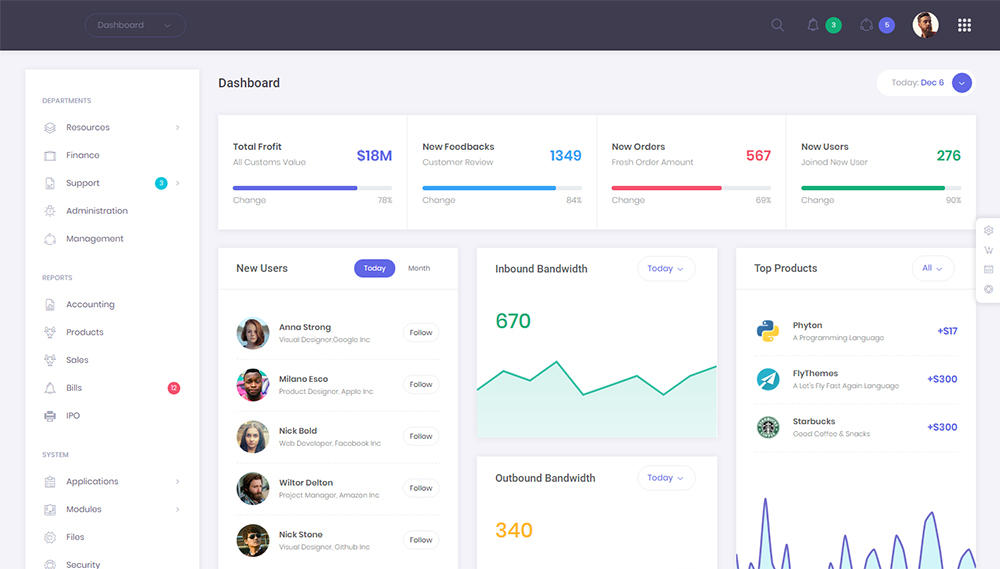Expand the Resources submenu arrow
Image resolution: width=1000 pixels, height=569 pixels.
(x=178, y=128)
